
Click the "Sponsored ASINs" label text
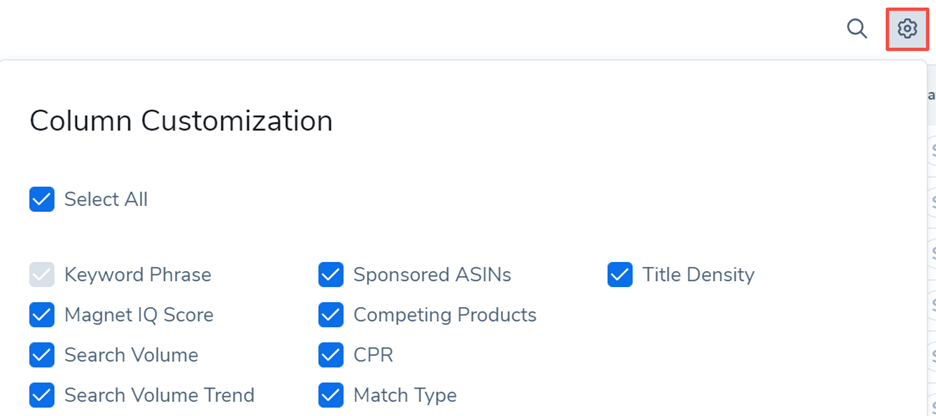pyautogui.click(x=432, y=274)
